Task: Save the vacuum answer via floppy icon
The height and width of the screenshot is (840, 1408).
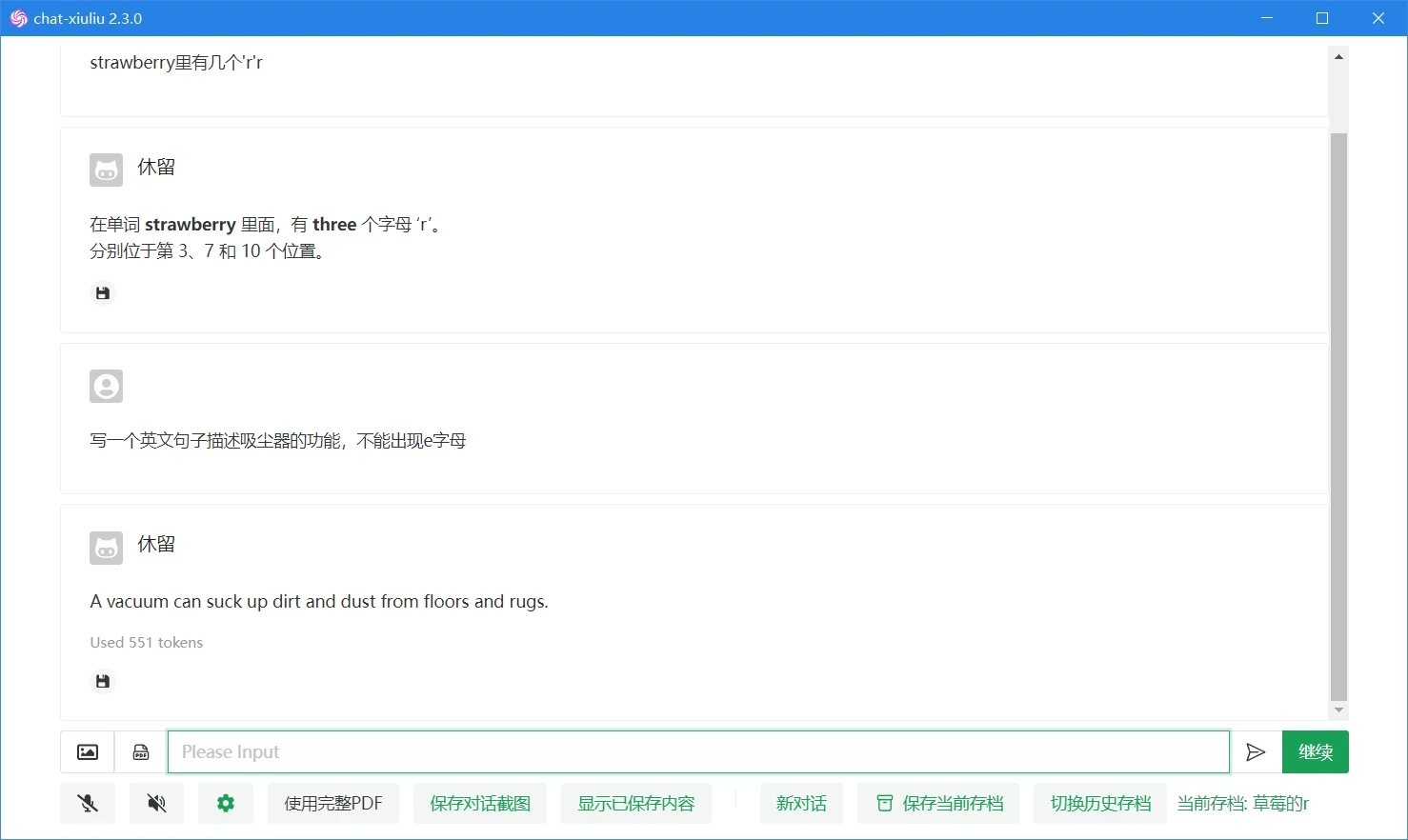Action: pos(103,681)
